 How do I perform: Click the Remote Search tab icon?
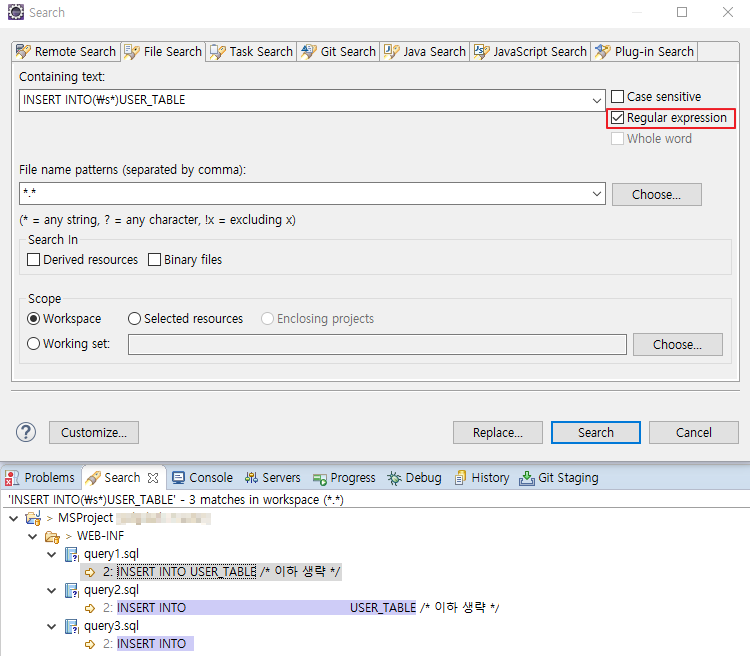click(x=23, y=51)
